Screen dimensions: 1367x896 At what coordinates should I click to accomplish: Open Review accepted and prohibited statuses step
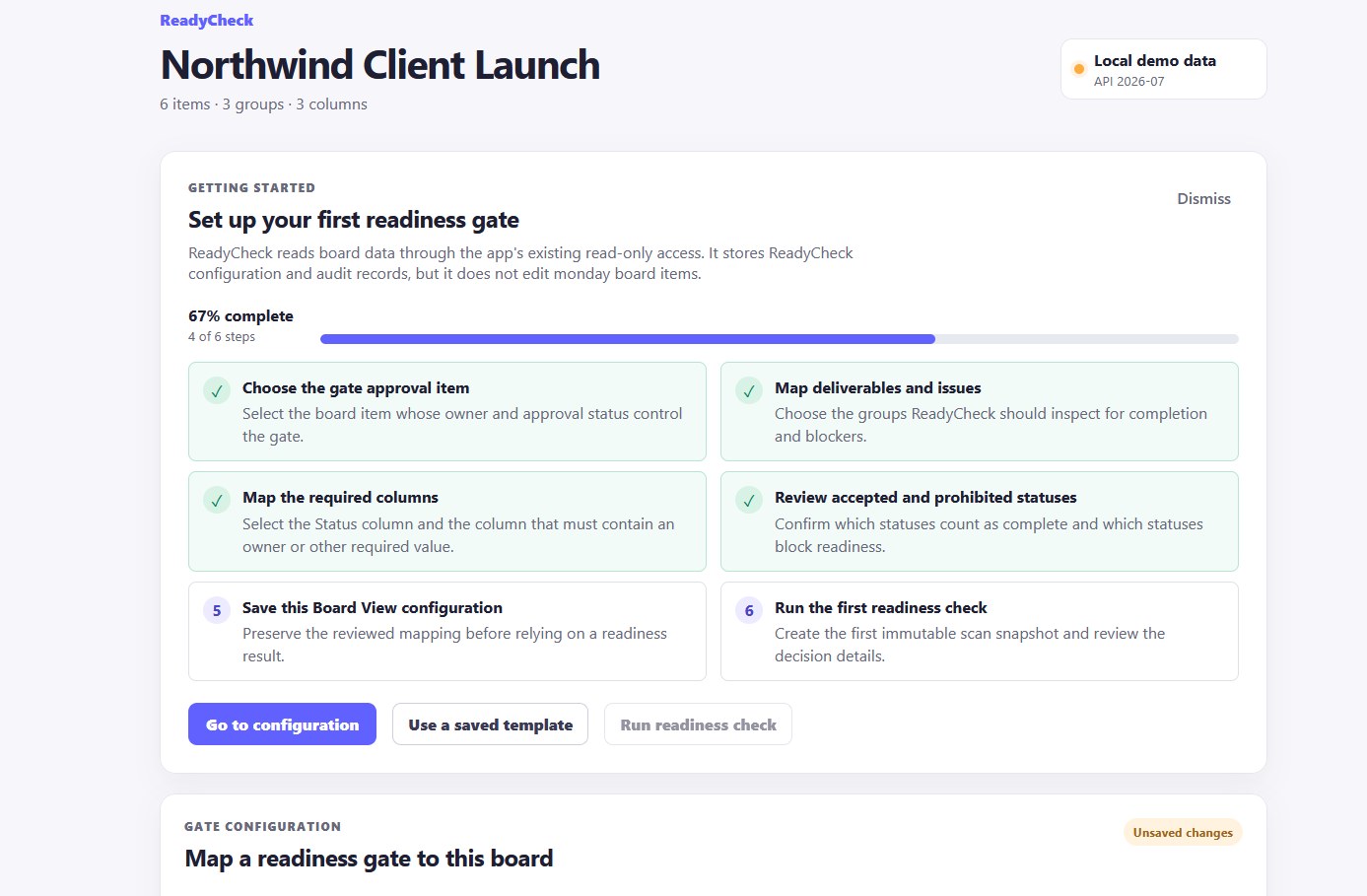click(980, 521)
